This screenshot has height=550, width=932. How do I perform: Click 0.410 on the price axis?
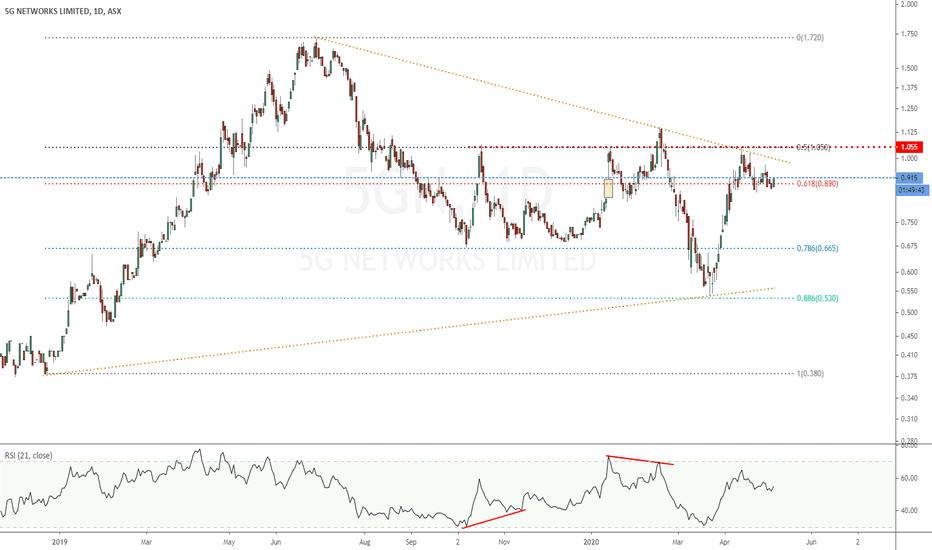pos(909,356)
